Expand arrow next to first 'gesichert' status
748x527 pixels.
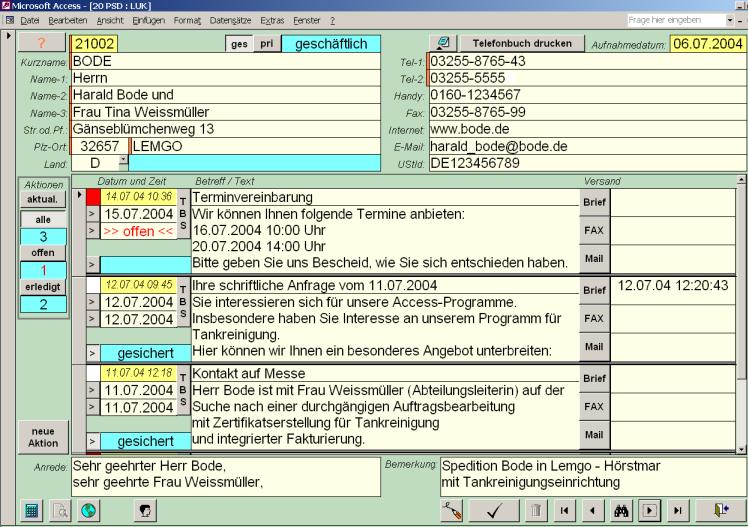click(93, 353)
